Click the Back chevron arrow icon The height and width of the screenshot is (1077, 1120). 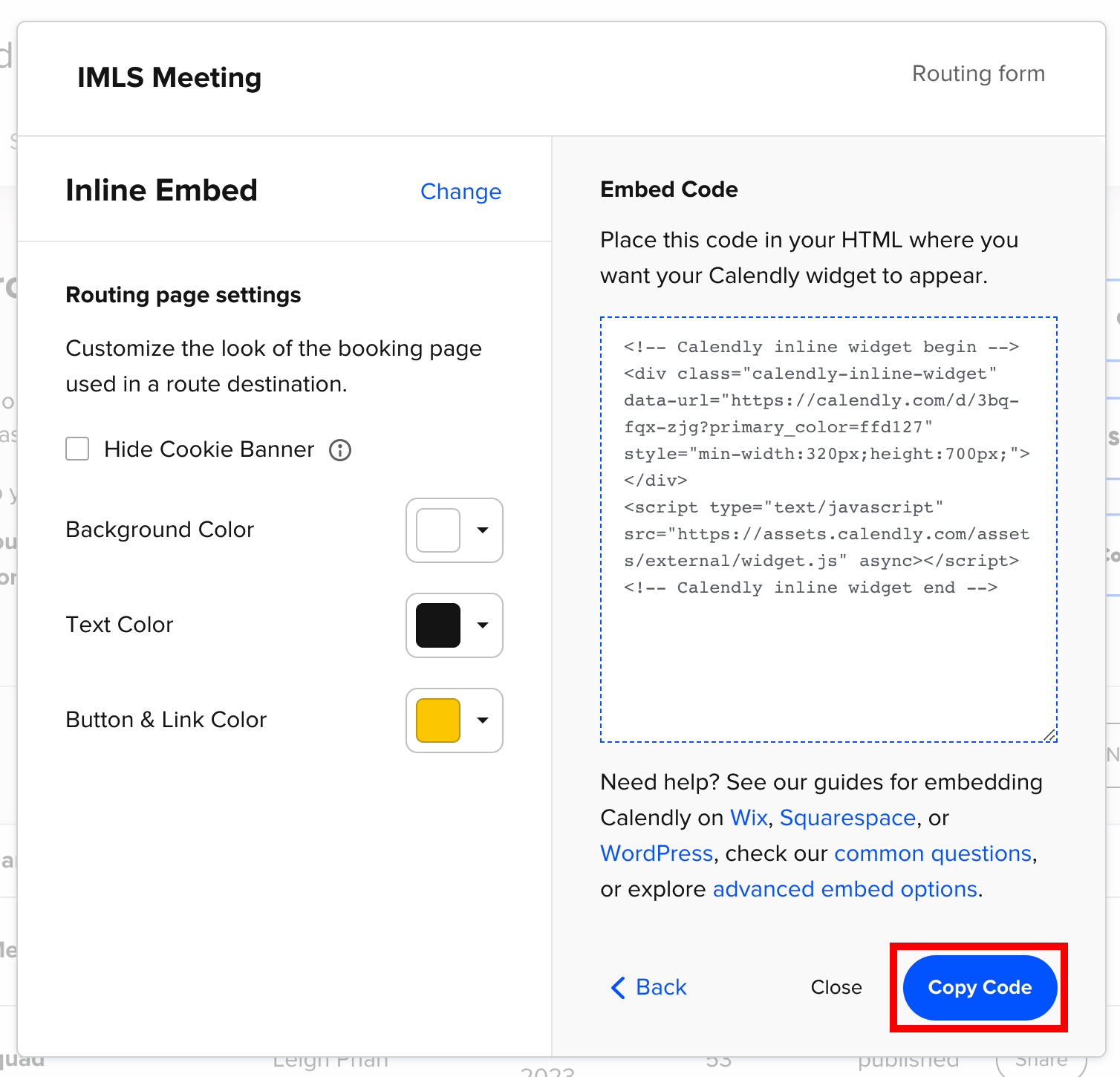pos(618,987)
